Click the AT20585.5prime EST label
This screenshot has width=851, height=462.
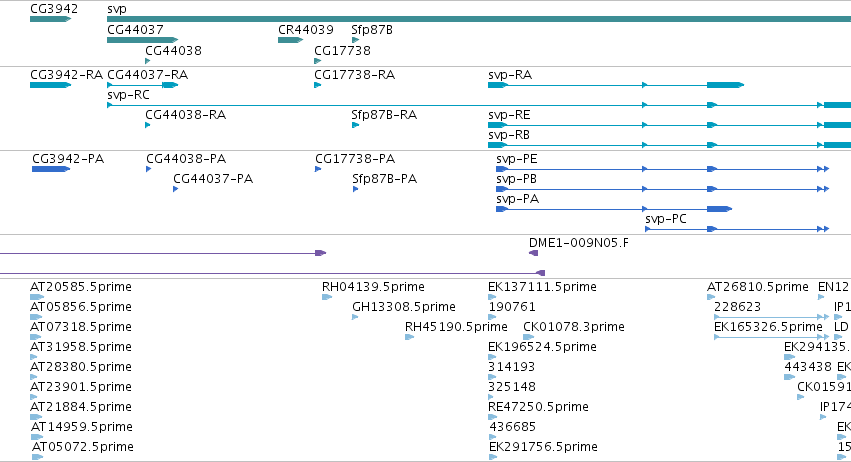[x=81, y=287]
